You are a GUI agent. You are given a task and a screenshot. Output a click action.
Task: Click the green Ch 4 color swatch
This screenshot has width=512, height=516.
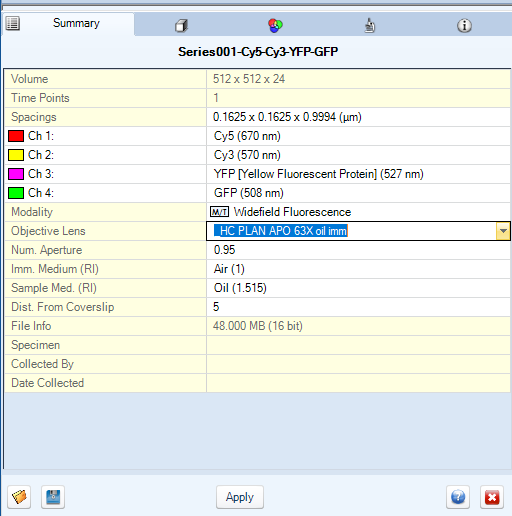pos(16,193)
